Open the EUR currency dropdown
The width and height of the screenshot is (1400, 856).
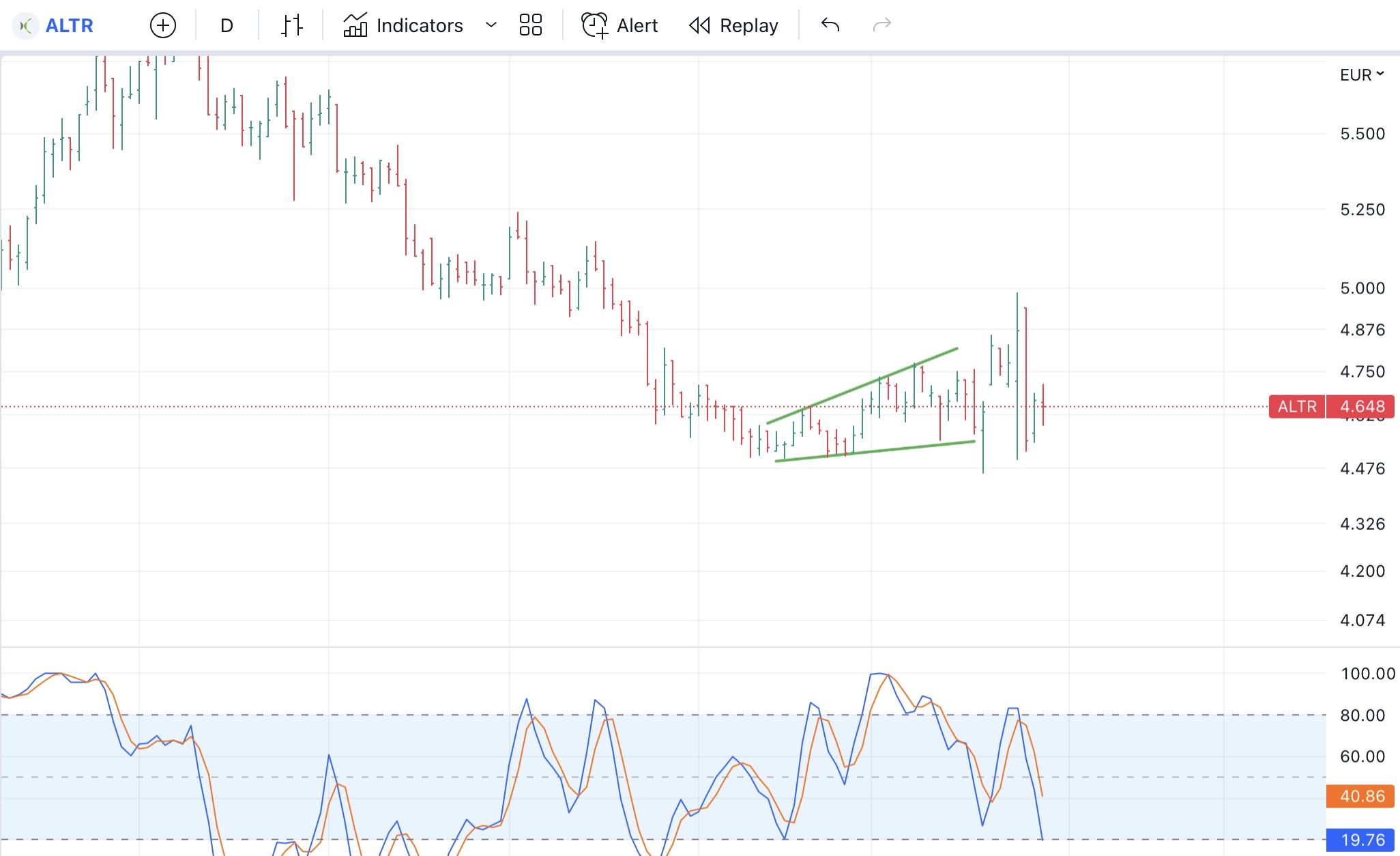(x=1361, y=74)
